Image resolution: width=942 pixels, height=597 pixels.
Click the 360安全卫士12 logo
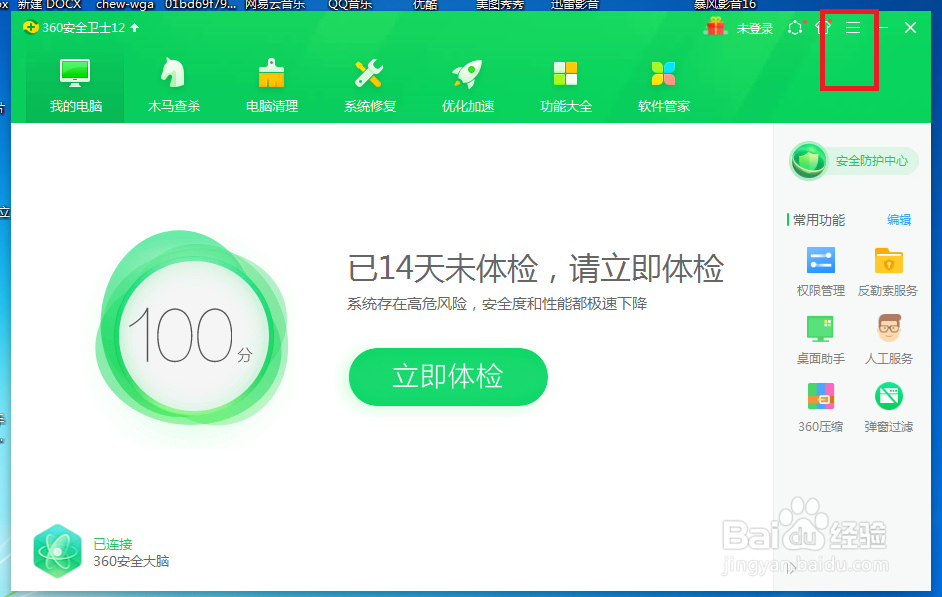[x=30, y=28]
